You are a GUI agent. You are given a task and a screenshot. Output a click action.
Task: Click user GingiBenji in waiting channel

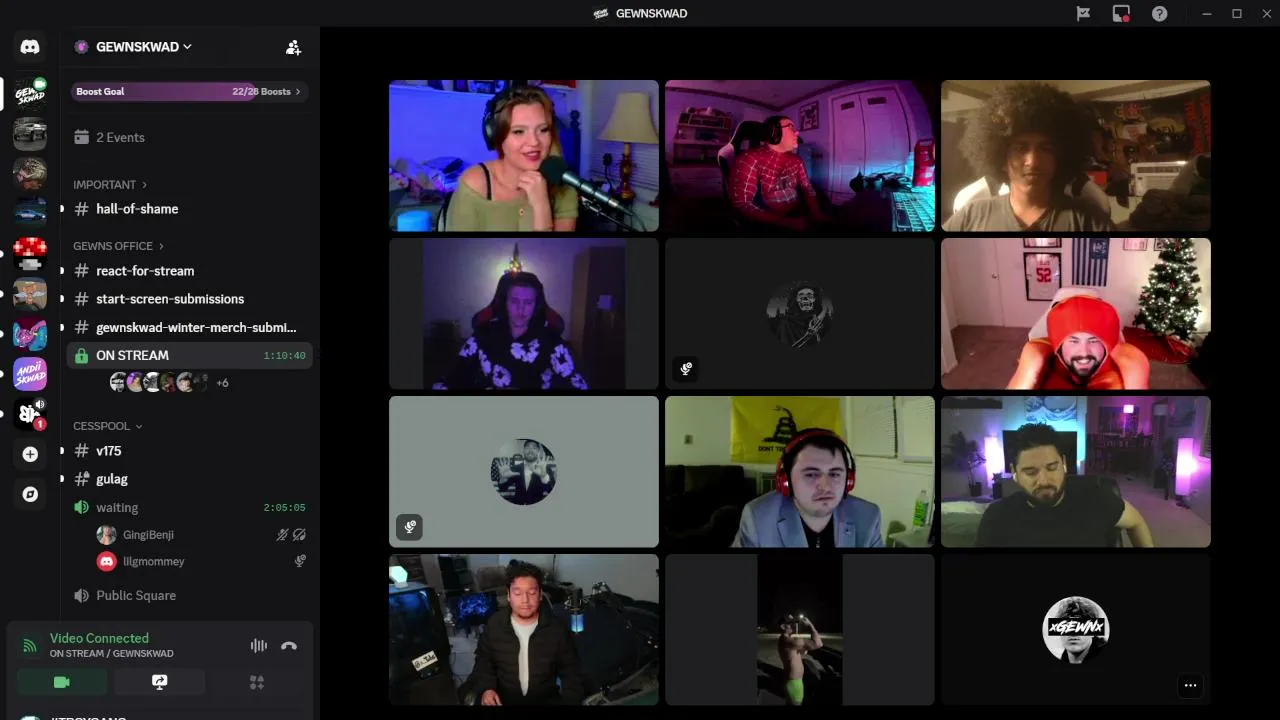(x=148, y=535)
